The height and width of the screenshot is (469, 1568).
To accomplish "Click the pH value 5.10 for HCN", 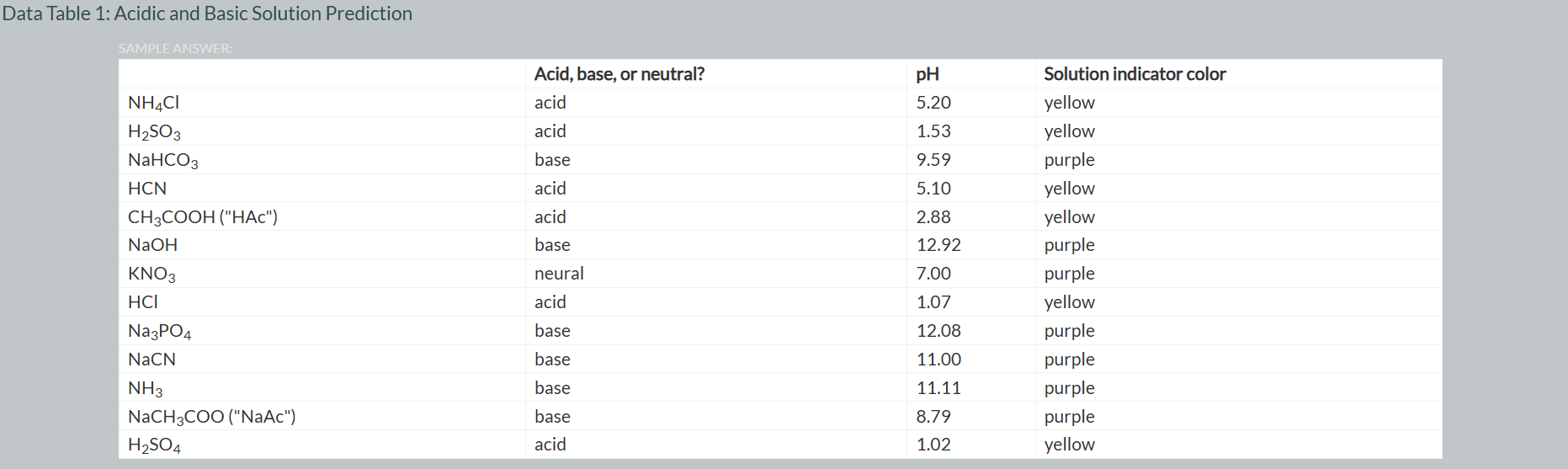I will coord(933,189).
